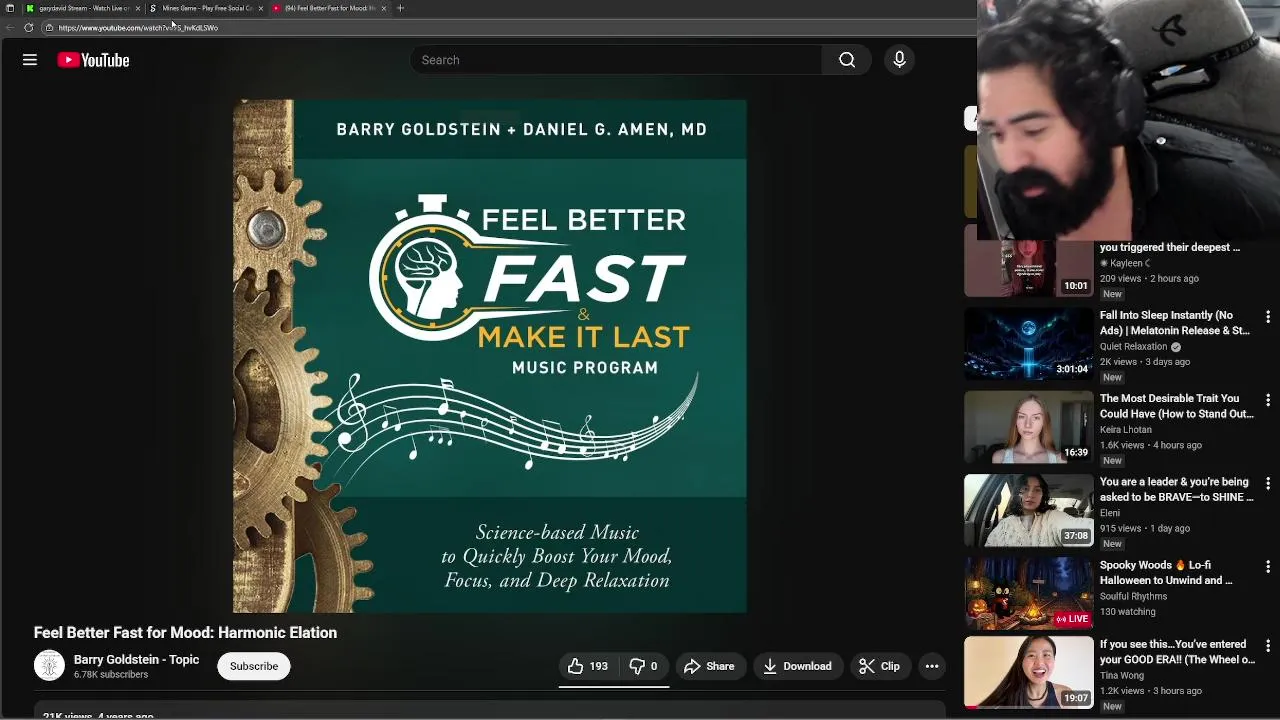The image size is (1280, 720).
Task: Open options for Most Desirable Trait video
Action: (x=1268, y=400)
